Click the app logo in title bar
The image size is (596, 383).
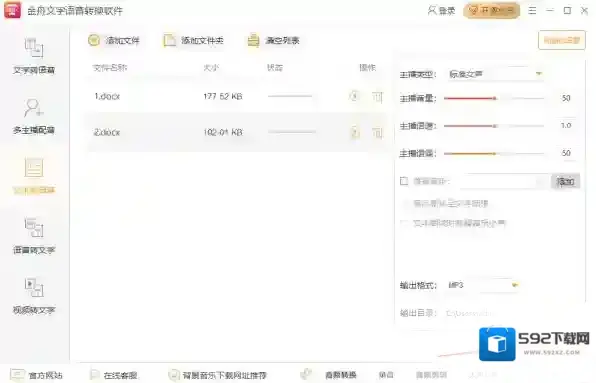tap(13, 10)
